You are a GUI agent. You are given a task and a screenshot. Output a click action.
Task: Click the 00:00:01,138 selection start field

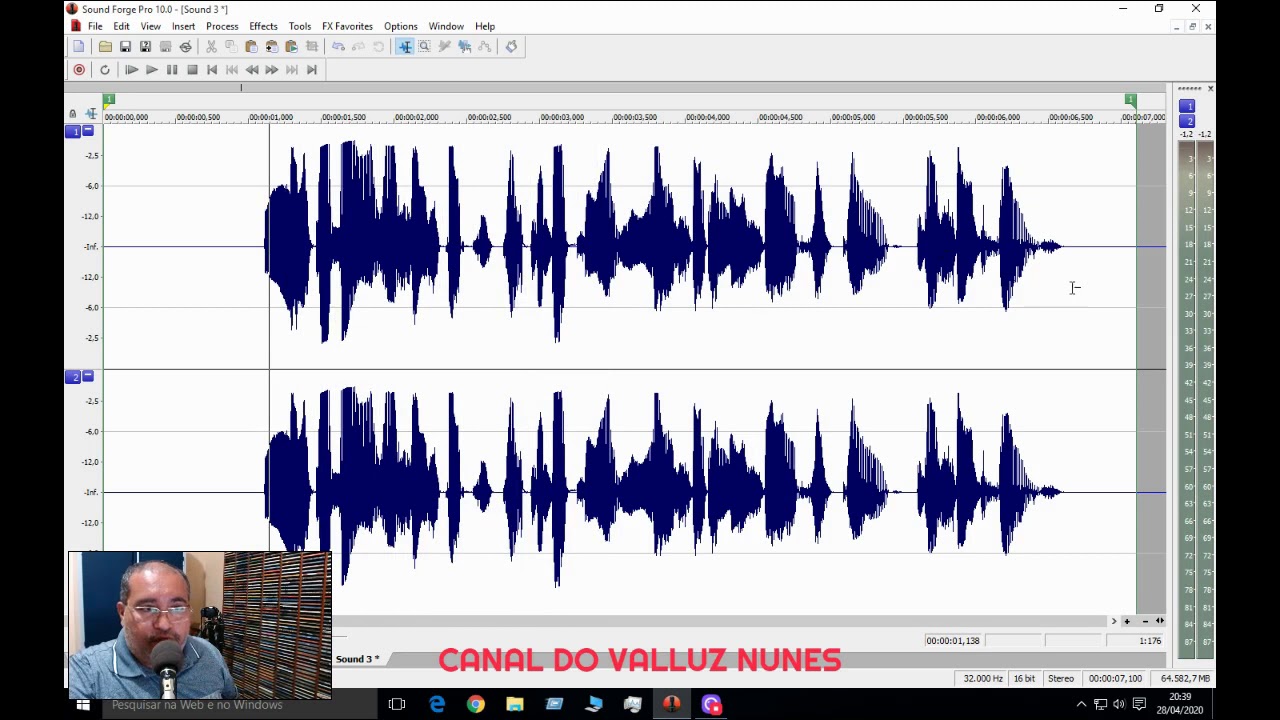[953, 641]
